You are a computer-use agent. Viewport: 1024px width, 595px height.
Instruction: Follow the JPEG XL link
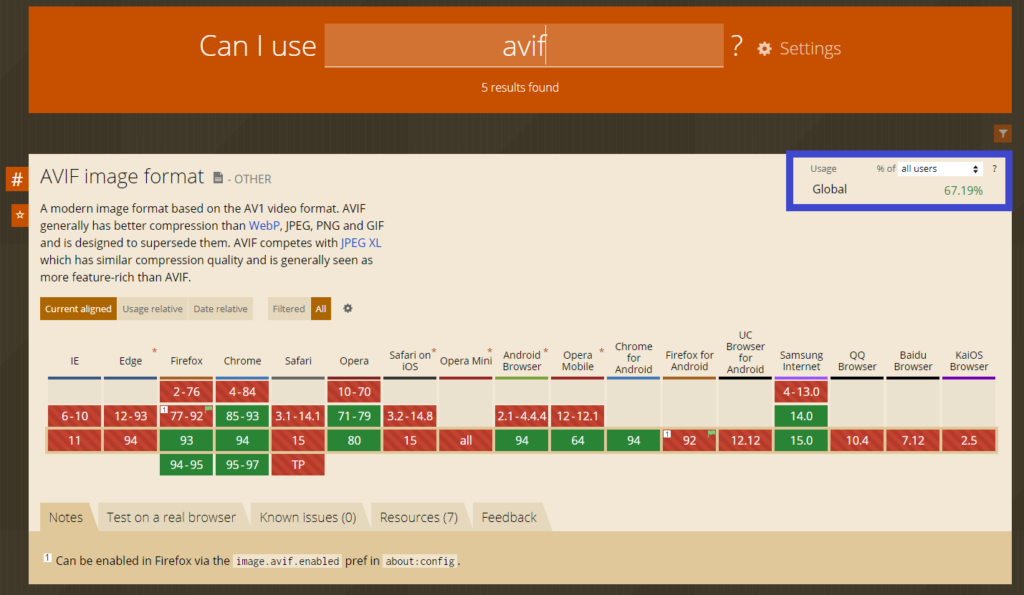point(360,242)
